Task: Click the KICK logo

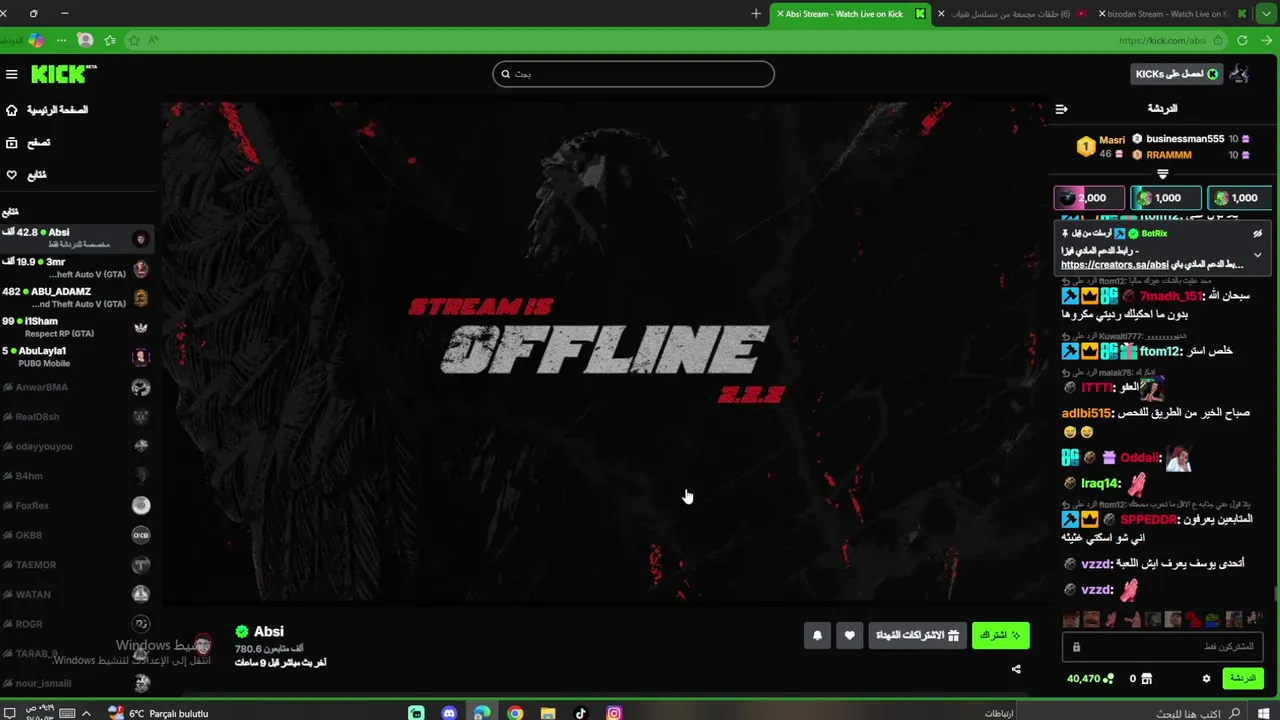Action: pos(63,74)
